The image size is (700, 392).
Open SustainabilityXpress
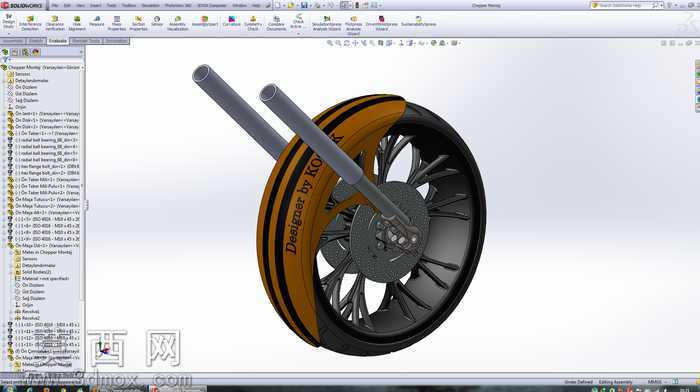418,21
